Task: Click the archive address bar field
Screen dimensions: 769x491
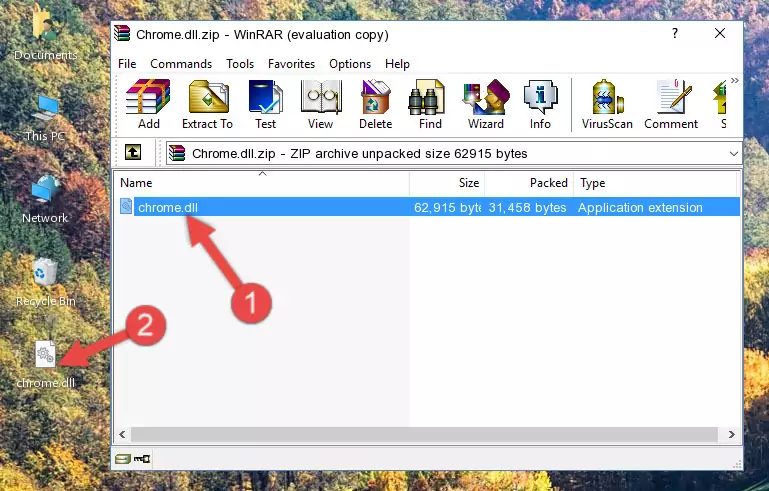Action: (454, 154)
